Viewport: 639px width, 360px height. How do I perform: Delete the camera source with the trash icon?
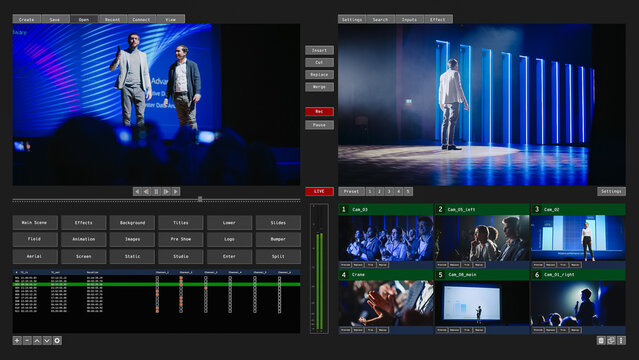pos(601,340)
